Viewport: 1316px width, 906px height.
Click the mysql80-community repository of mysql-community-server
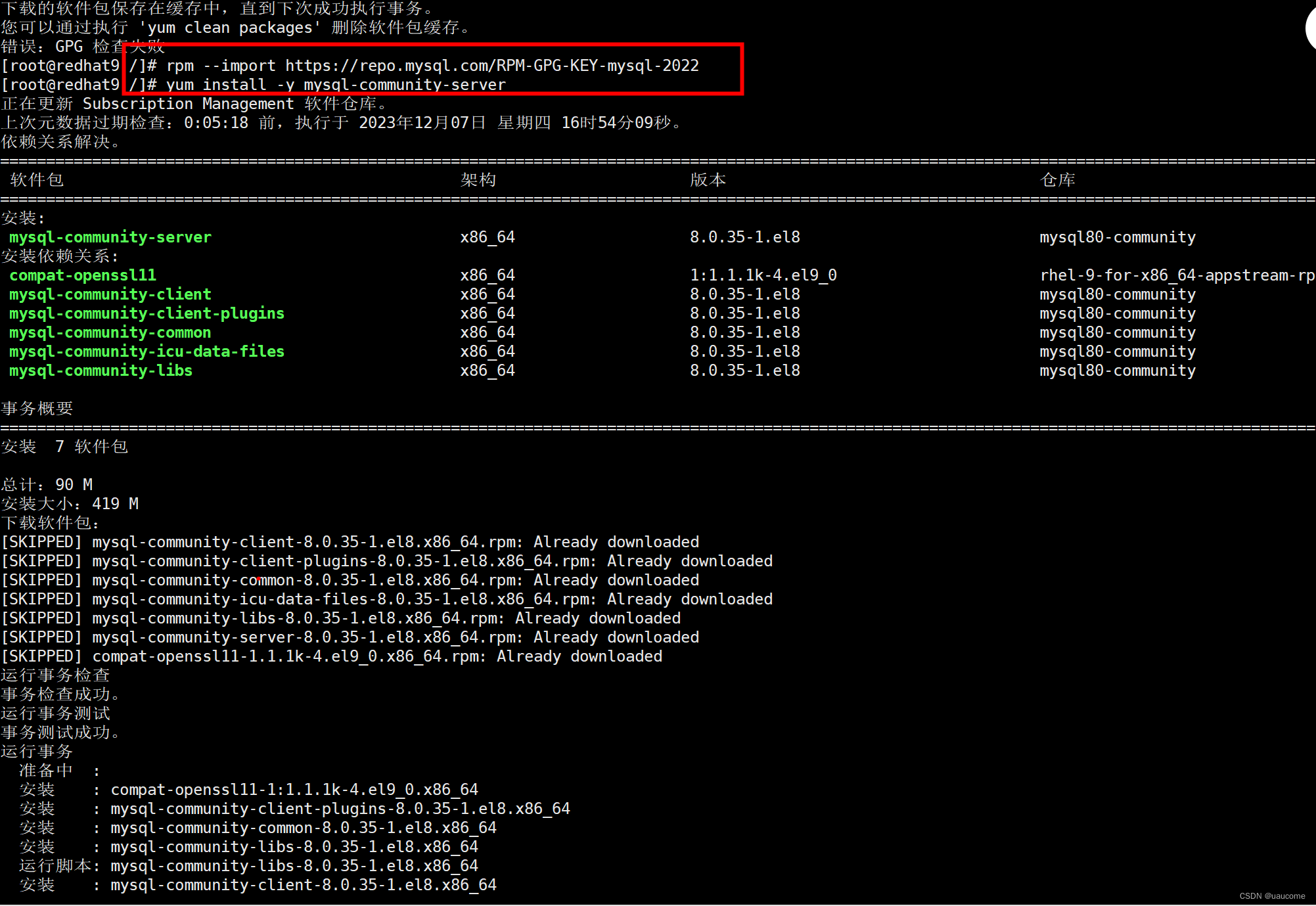tap(1118, 237)
